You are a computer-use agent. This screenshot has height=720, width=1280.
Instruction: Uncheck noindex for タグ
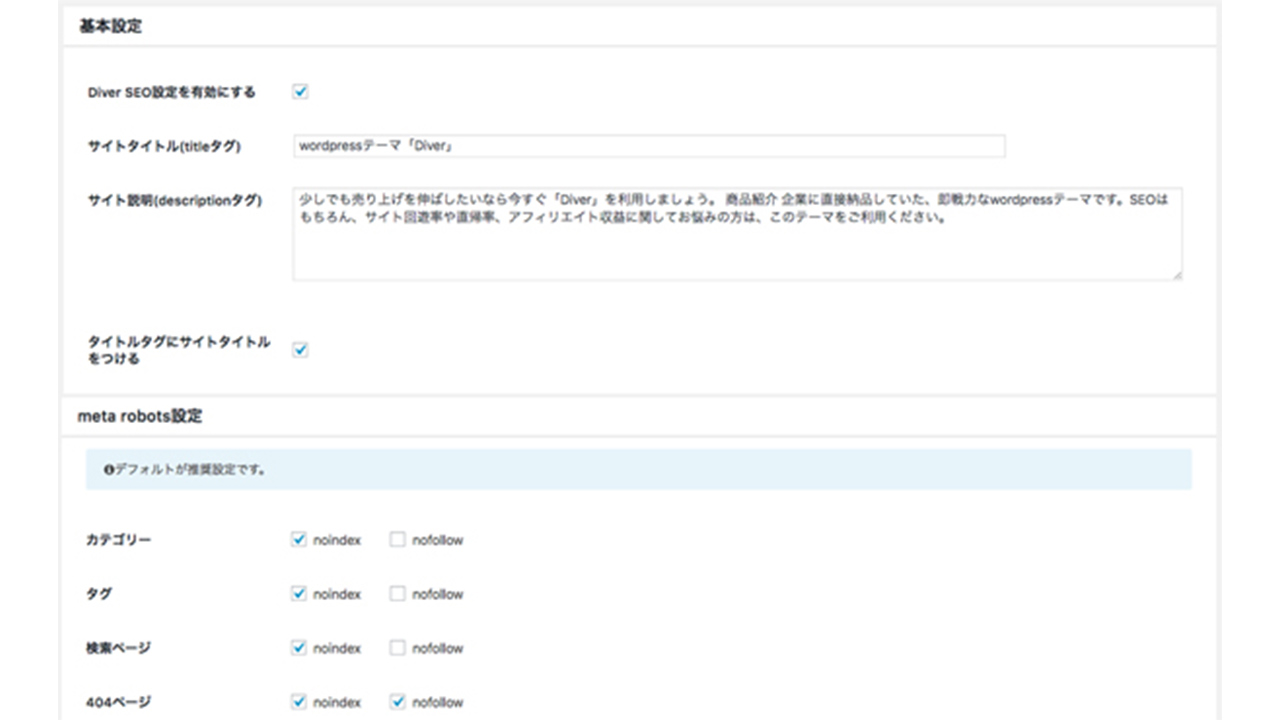tap(298, 594)
